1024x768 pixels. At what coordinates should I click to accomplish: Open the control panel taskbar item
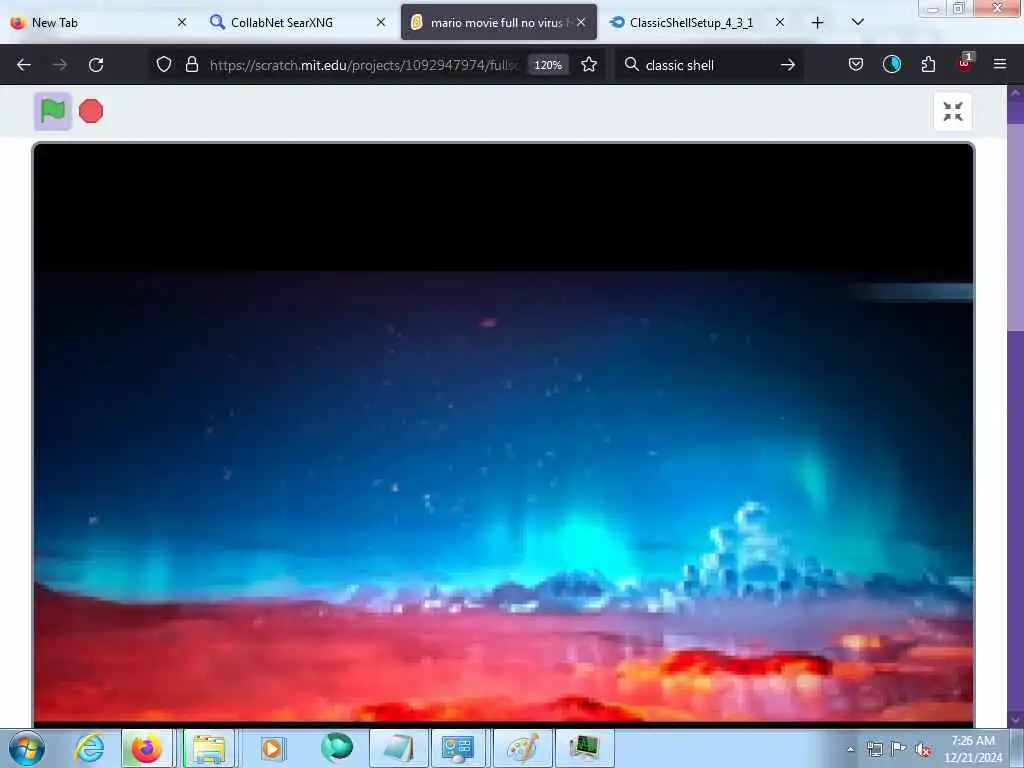[458, 748]
